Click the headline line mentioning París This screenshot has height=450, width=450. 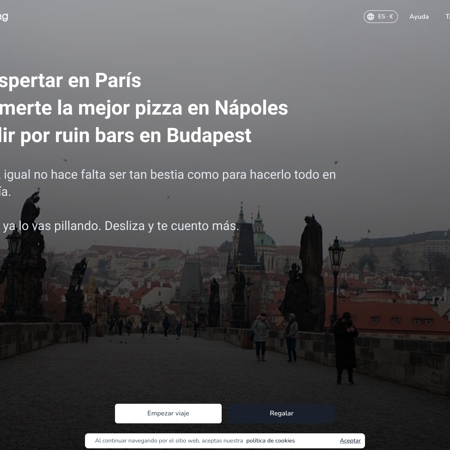(71, 81)
